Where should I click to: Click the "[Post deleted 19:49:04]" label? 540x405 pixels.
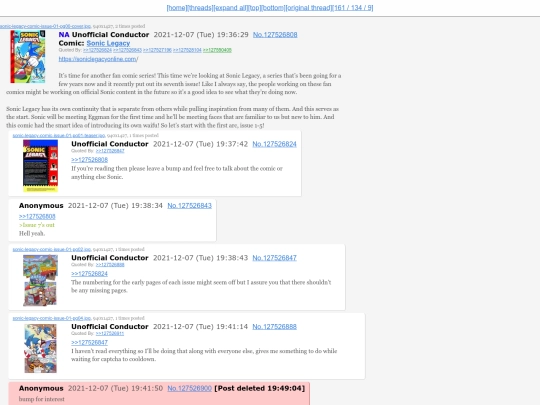(x=260, y=388)
